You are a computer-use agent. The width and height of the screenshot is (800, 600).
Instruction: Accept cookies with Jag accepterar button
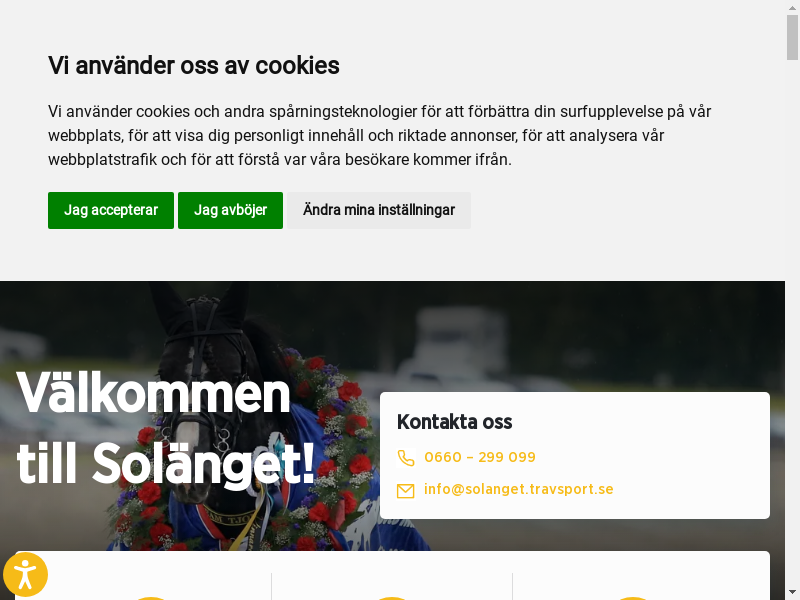[111, 210]
